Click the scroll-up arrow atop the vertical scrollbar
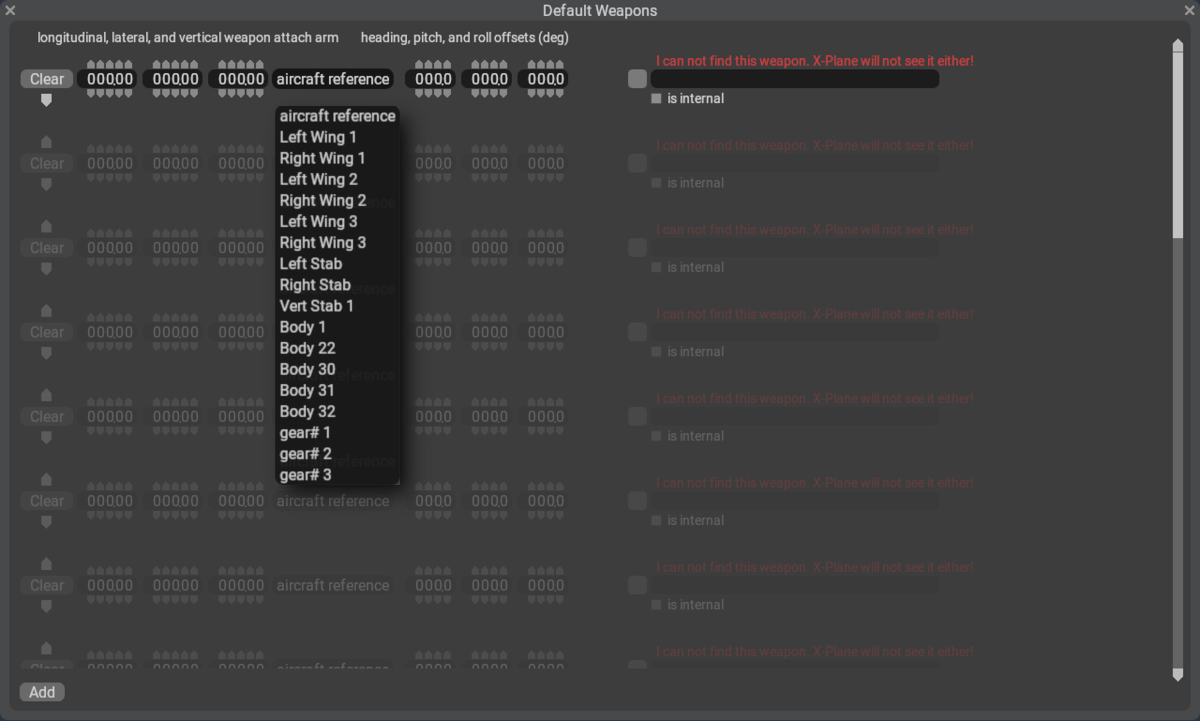Viewport: 1200px width, 721px height. [1177, 46]
